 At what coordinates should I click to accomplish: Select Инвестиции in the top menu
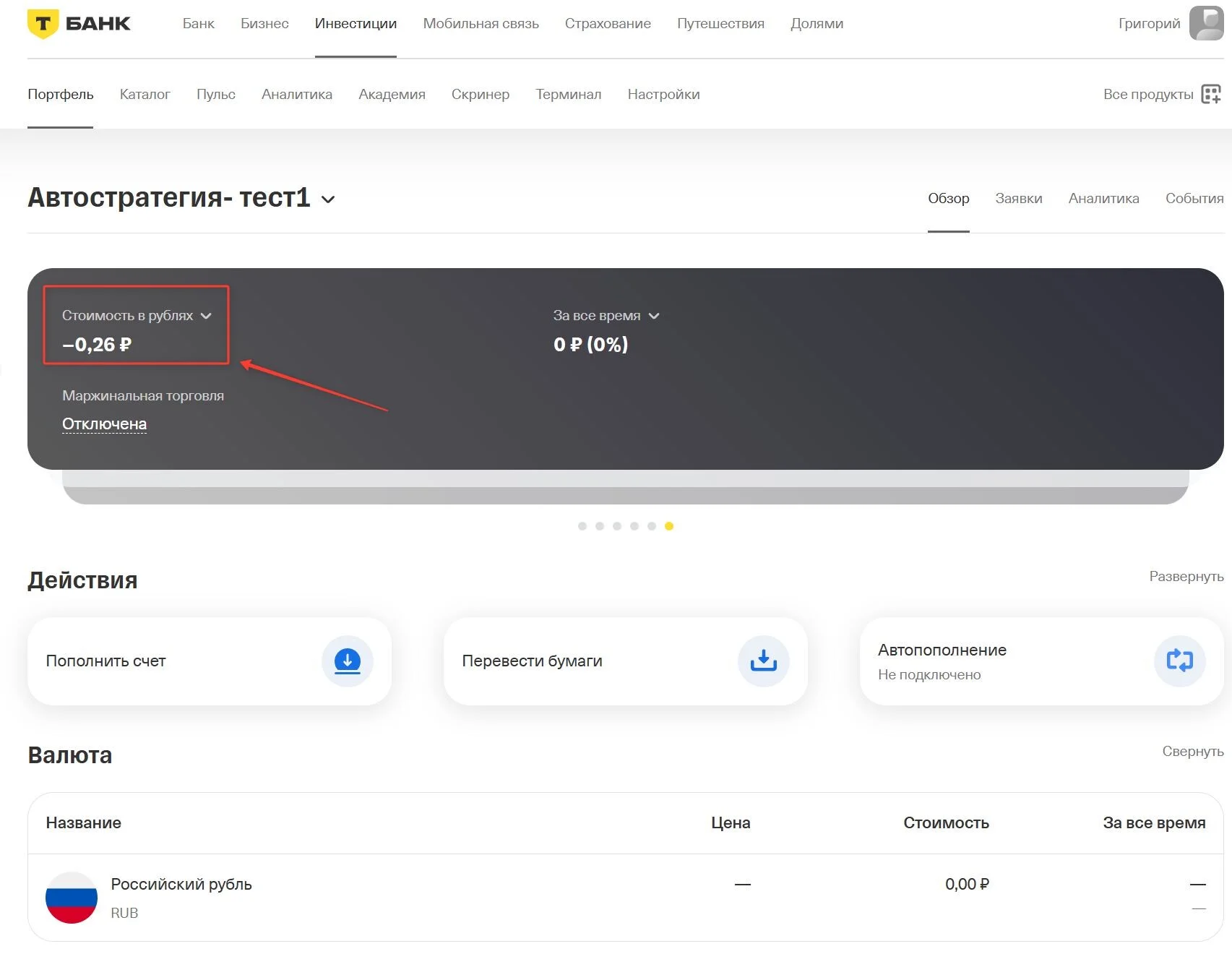pyautogui.click(x=356, y=23)
